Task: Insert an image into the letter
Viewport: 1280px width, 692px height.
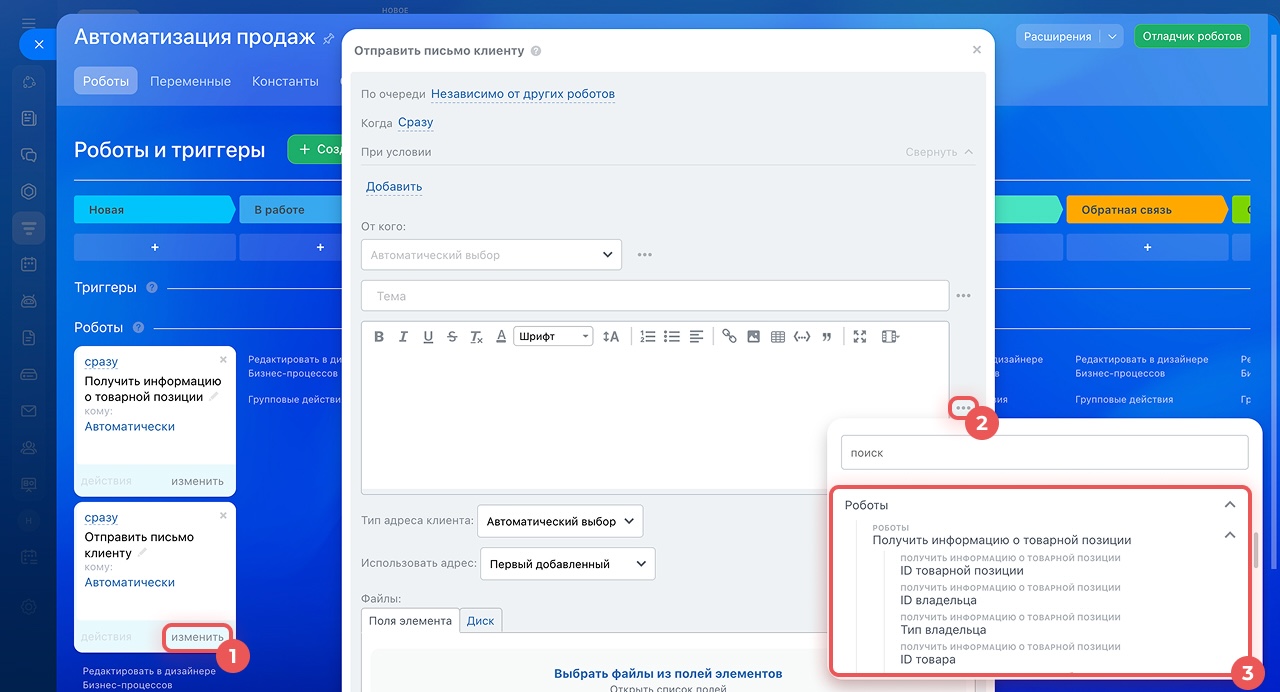Action: point(754,337)
